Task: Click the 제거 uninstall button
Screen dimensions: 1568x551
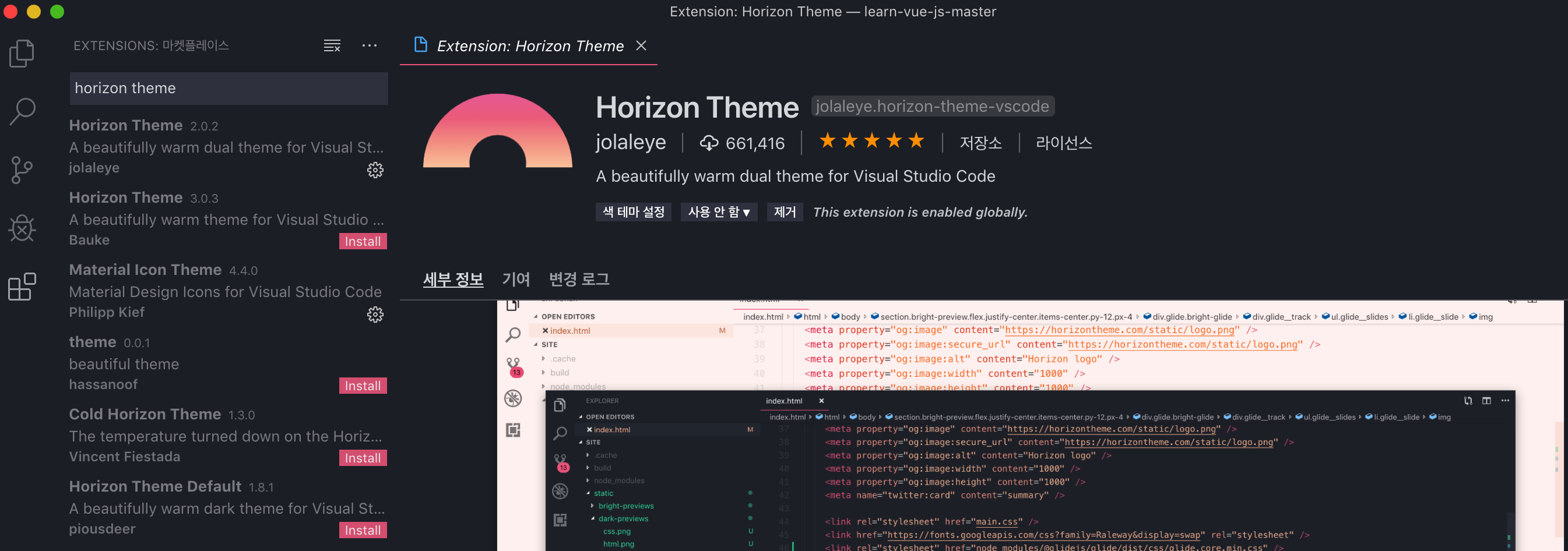Action: (x=785, y=212)
